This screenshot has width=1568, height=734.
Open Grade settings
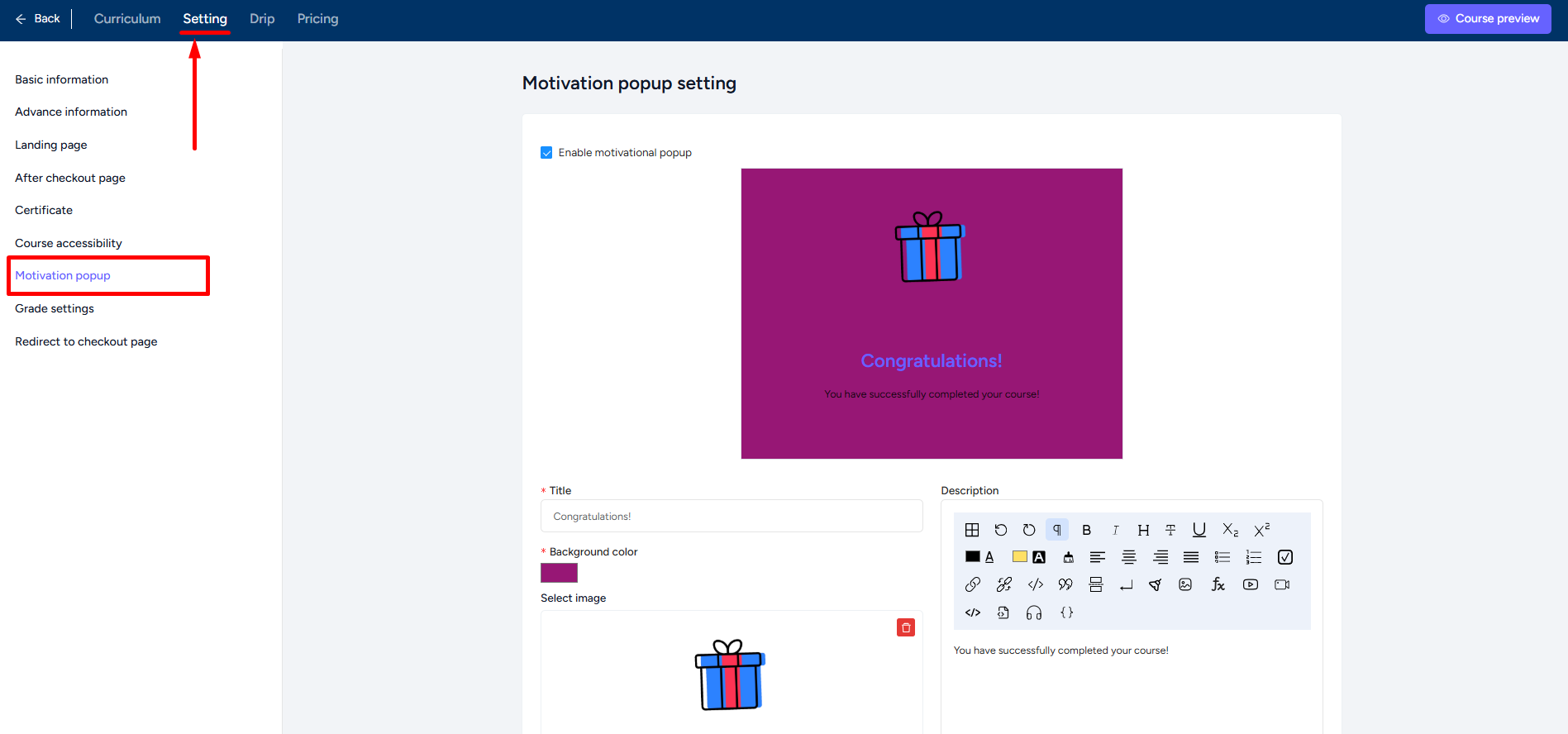(55, 308)
